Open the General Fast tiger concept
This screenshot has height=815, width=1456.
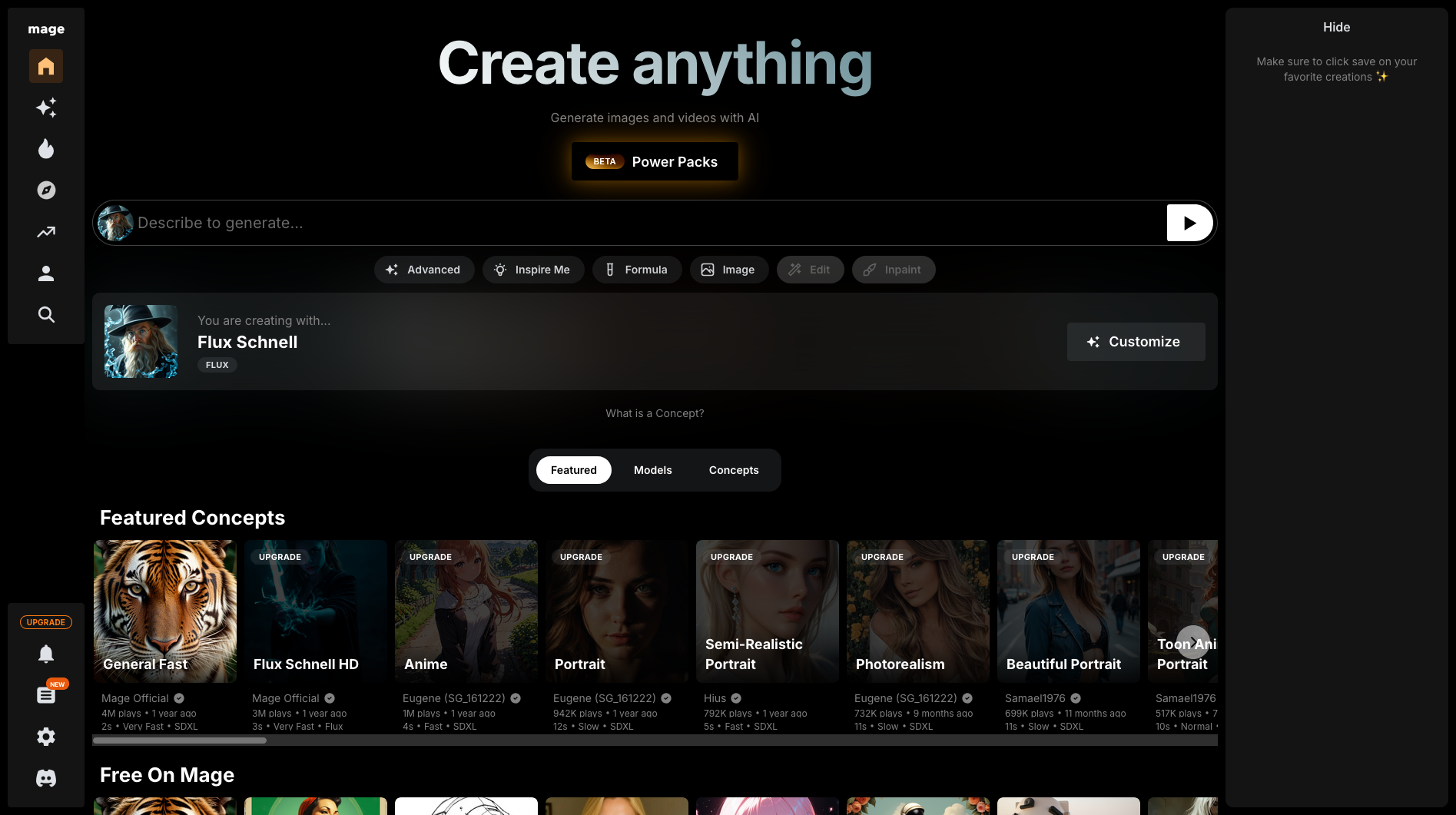165,611
